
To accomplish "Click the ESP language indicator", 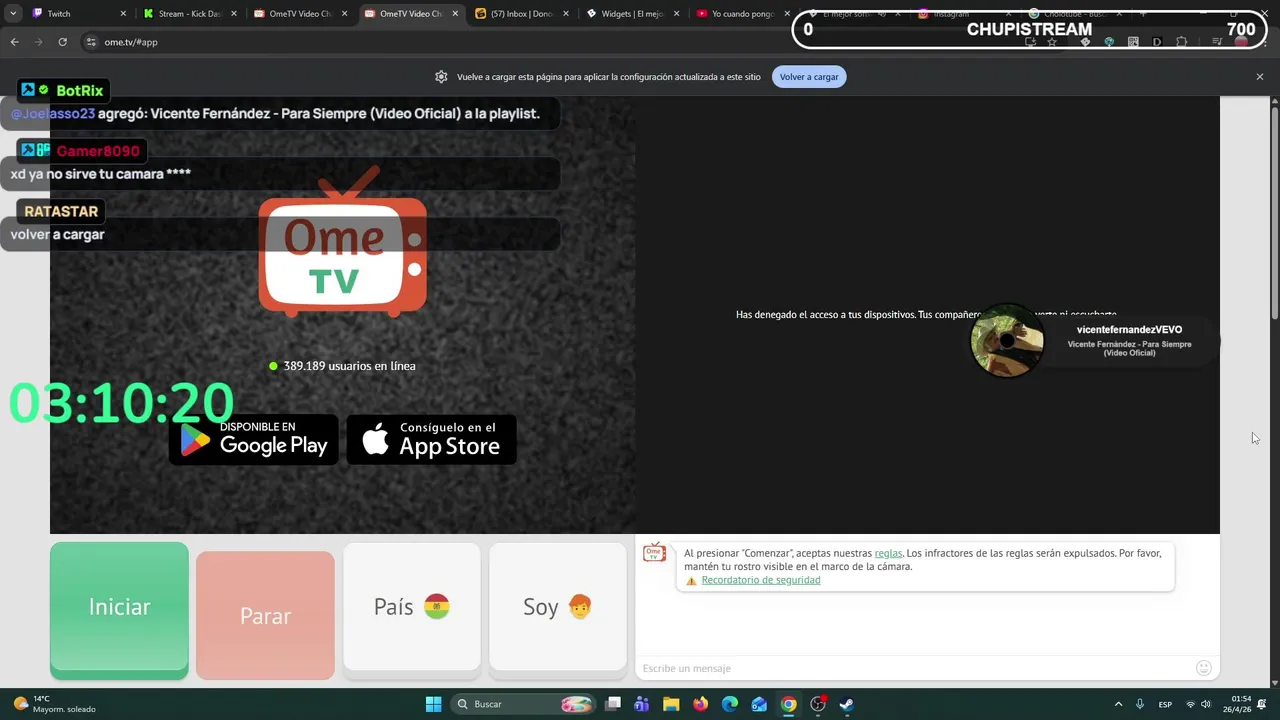I will pos(1165,704).
